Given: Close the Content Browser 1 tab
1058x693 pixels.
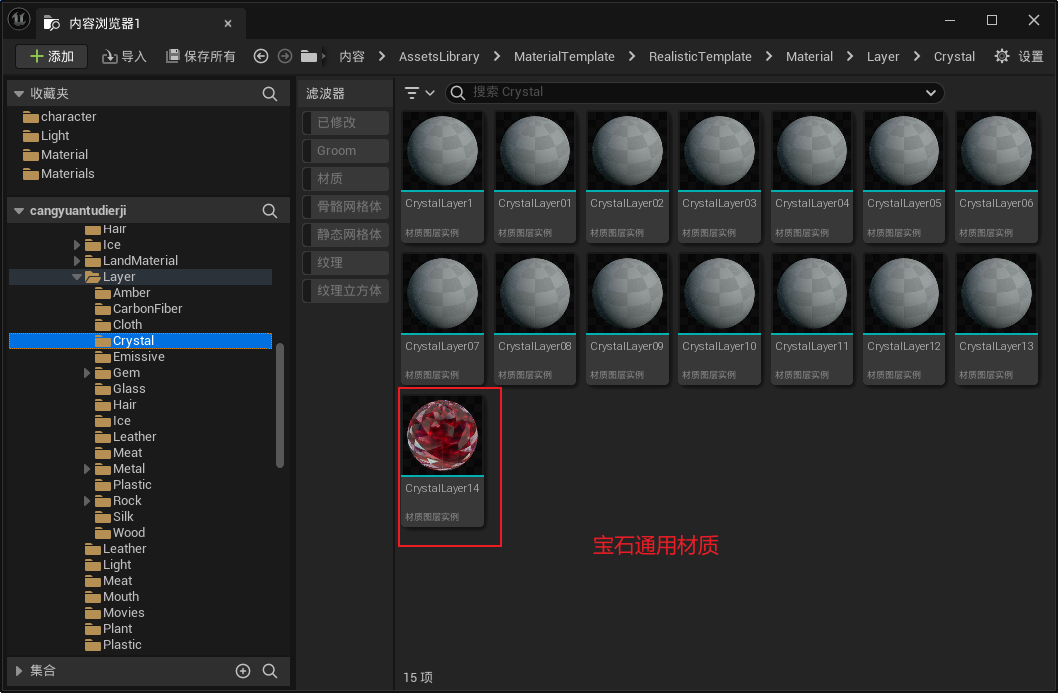Looking at the screenshot, I should pyautogui.click(x=228, y=23).
